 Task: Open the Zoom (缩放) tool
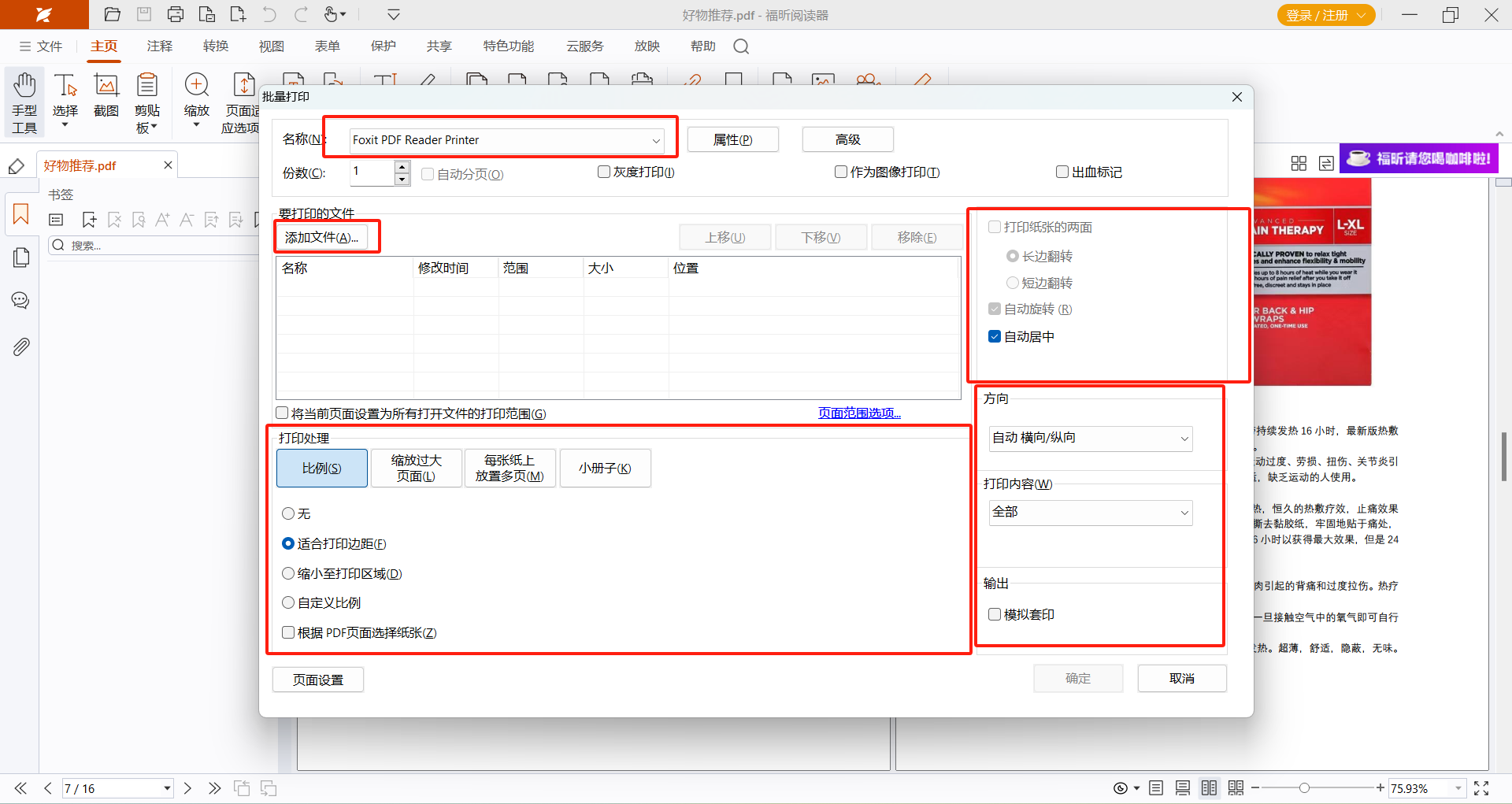coord(196,87)
